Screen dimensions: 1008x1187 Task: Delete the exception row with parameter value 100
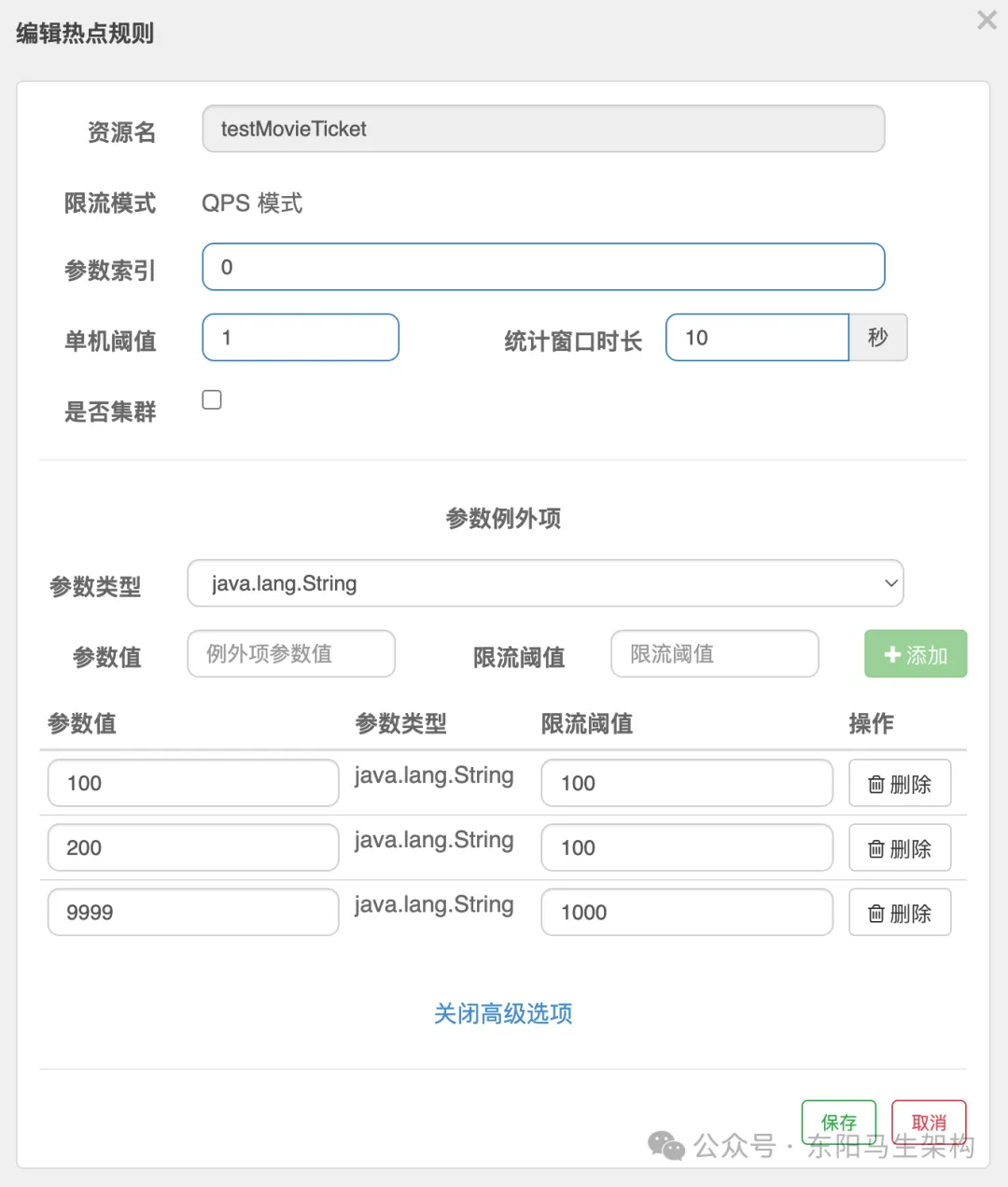899,783
